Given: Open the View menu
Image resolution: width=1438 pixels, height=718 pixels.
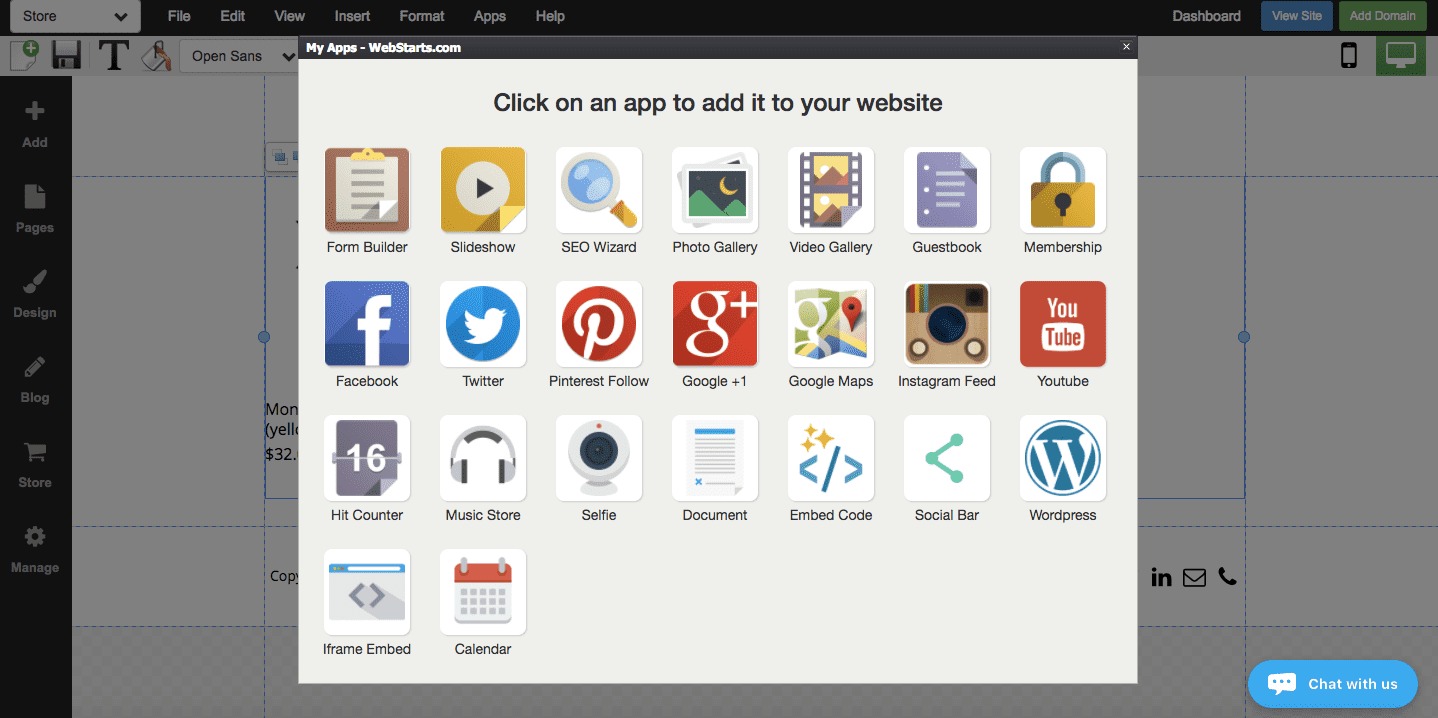Looking at the screenshot, I should coord(289,16).
